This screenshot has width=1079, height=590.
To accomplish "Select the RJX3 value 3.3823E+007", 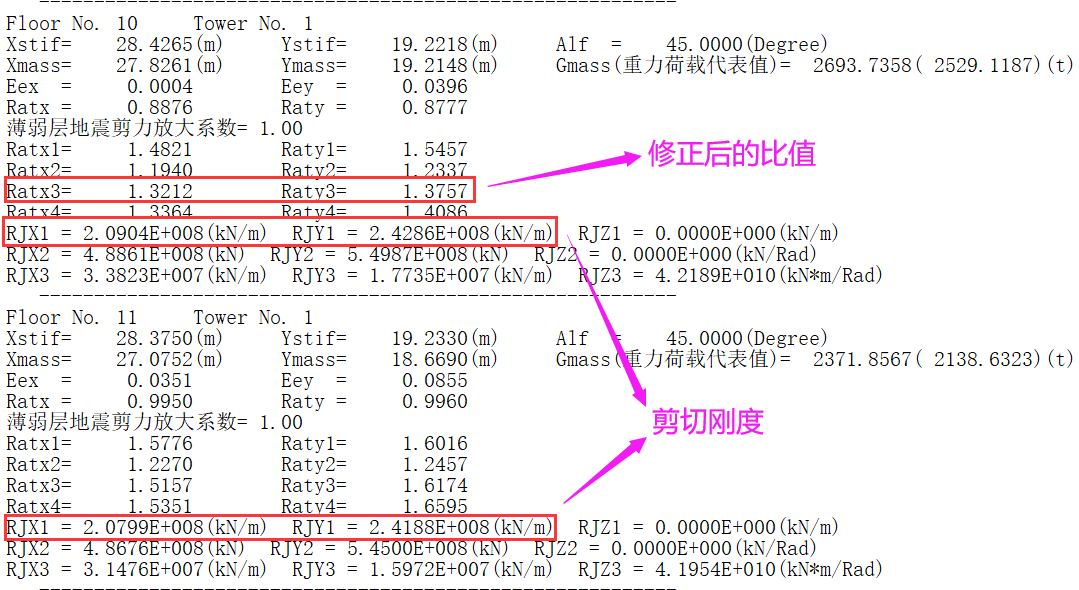I will [143, 275].
